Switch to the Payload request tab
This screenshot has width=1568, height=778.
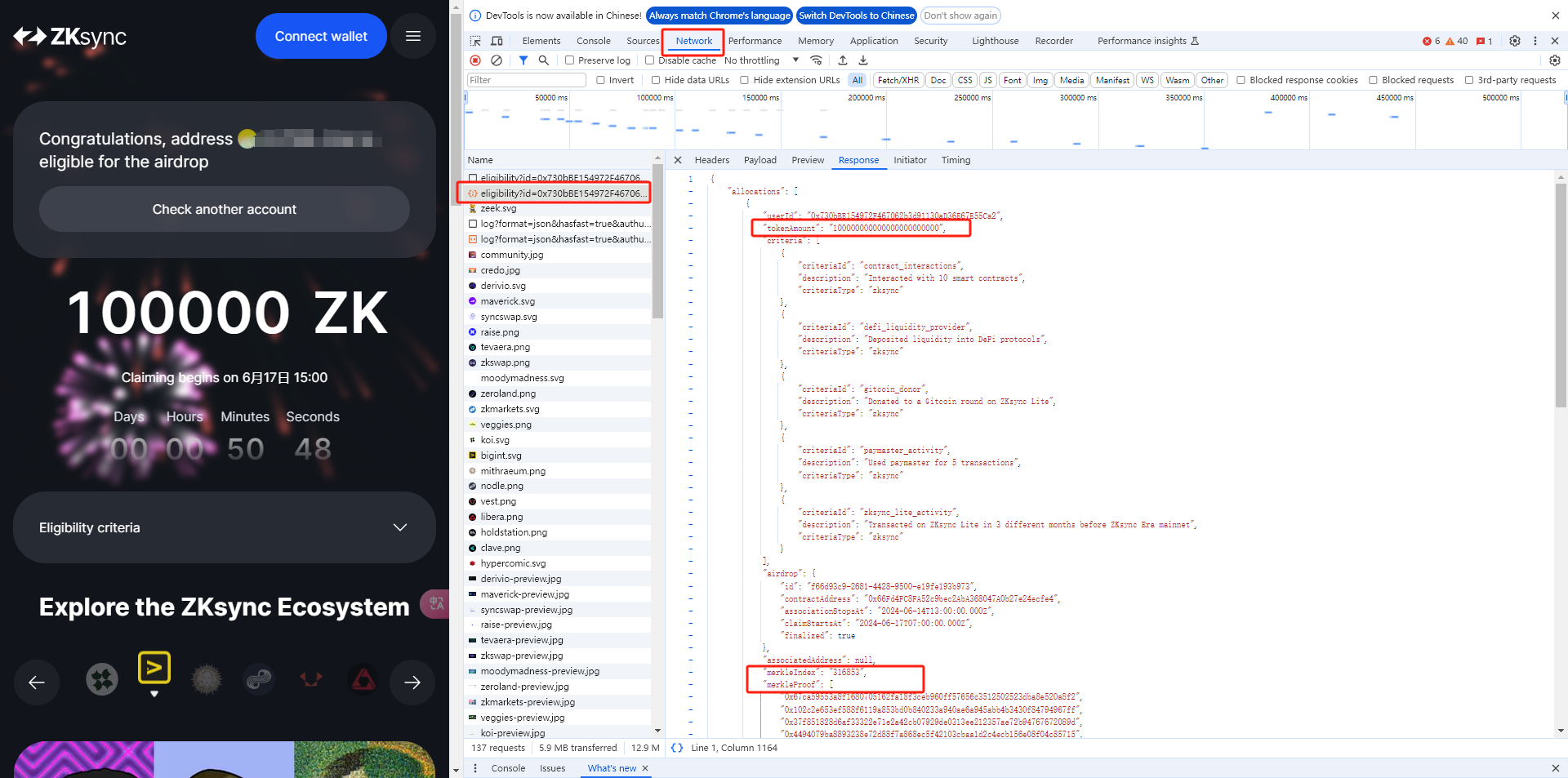pos(760,160)
